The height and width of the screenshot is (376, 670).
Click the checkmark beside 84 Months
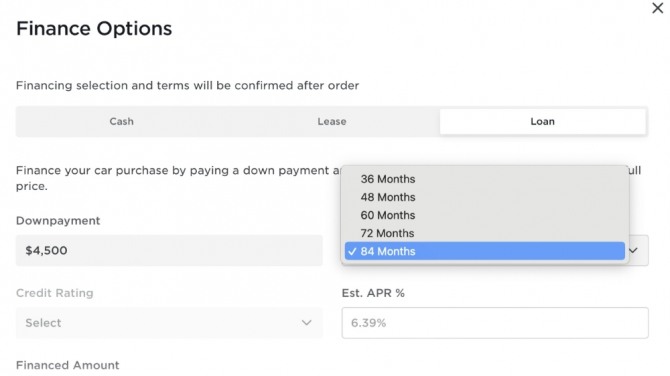pyautogui.click(x=352, y=252)
